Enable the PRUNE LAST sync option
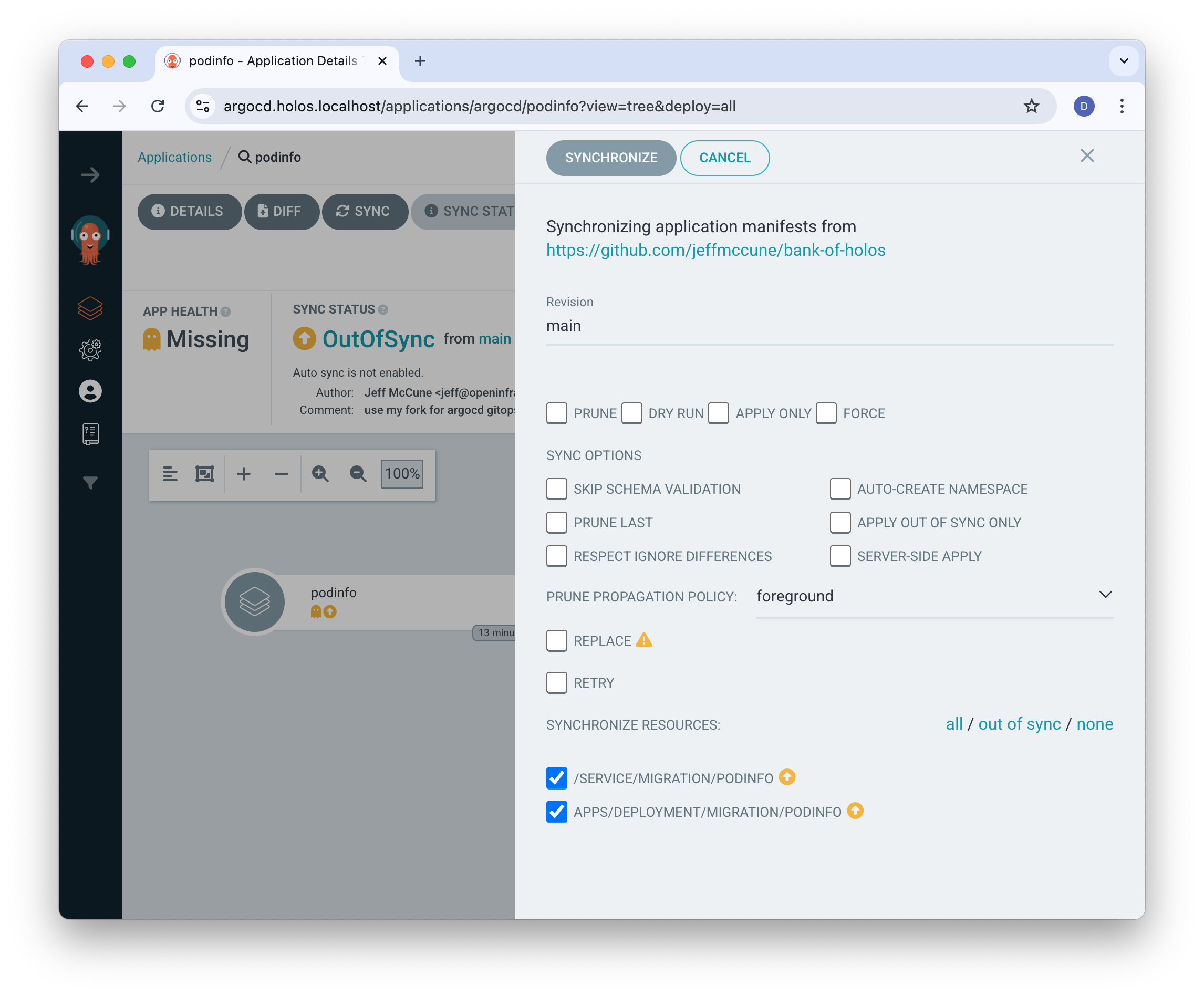 [x=557, y=522]
